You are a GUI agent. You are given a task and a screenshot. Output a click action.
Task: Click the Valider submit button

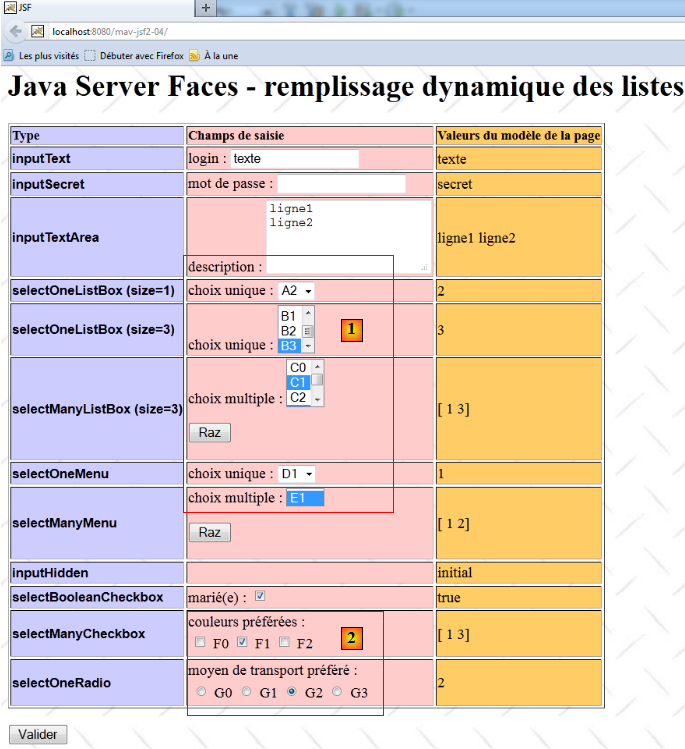(x=38, y=735)
